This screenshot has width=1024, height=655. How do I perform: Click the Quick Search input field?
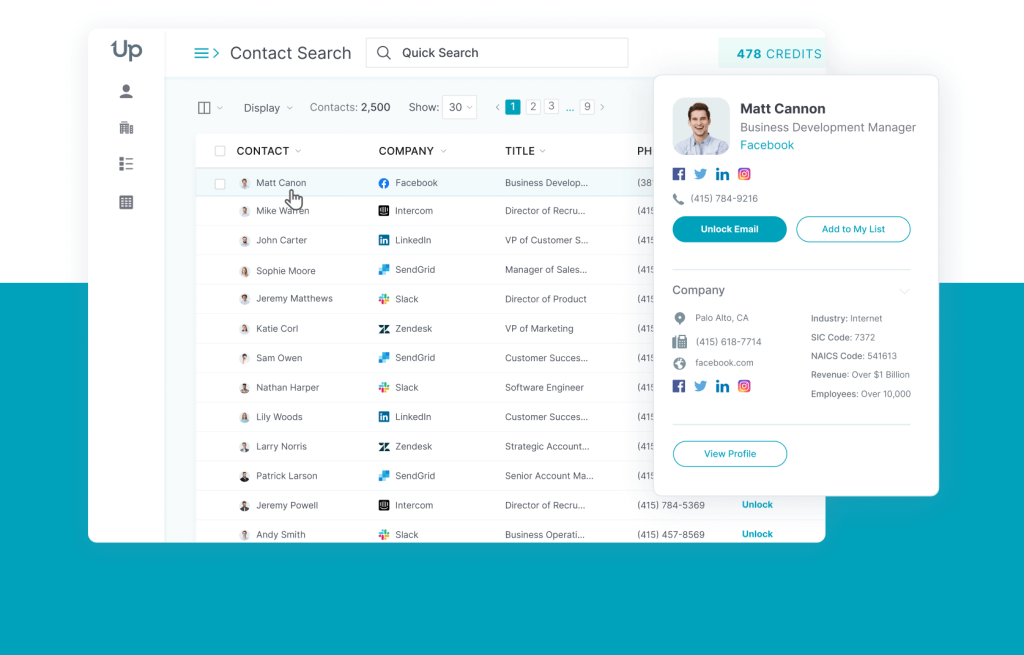497,53
